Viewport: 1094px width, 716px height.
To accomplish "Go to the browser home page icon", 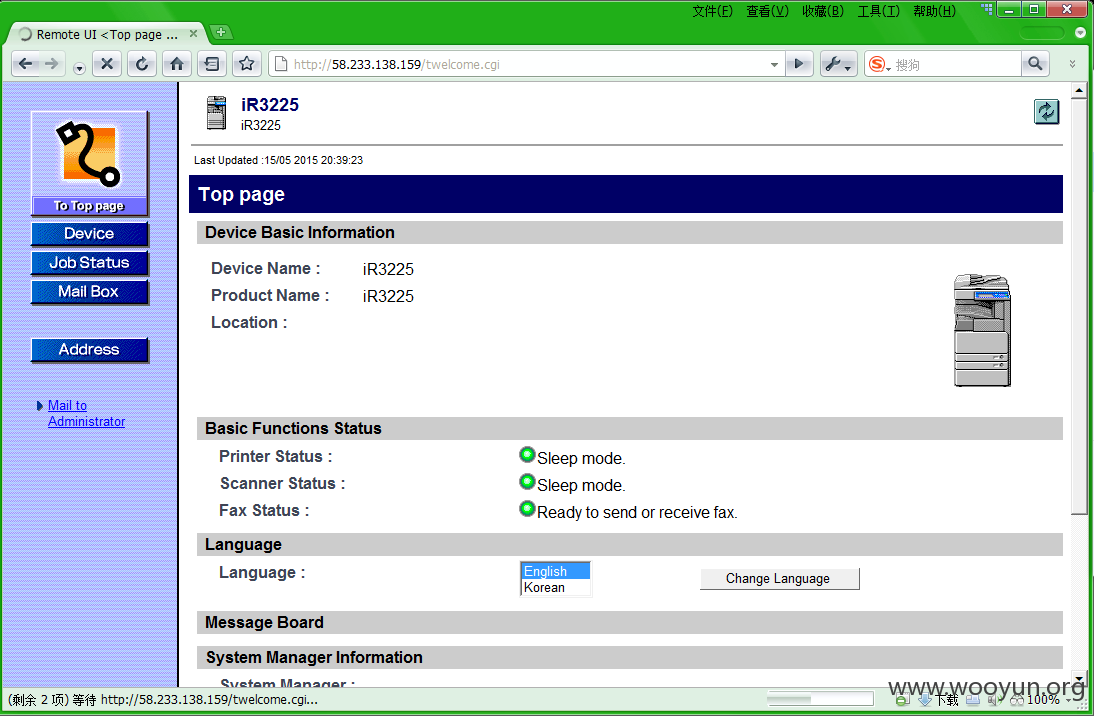I will (x=177, y=64).
